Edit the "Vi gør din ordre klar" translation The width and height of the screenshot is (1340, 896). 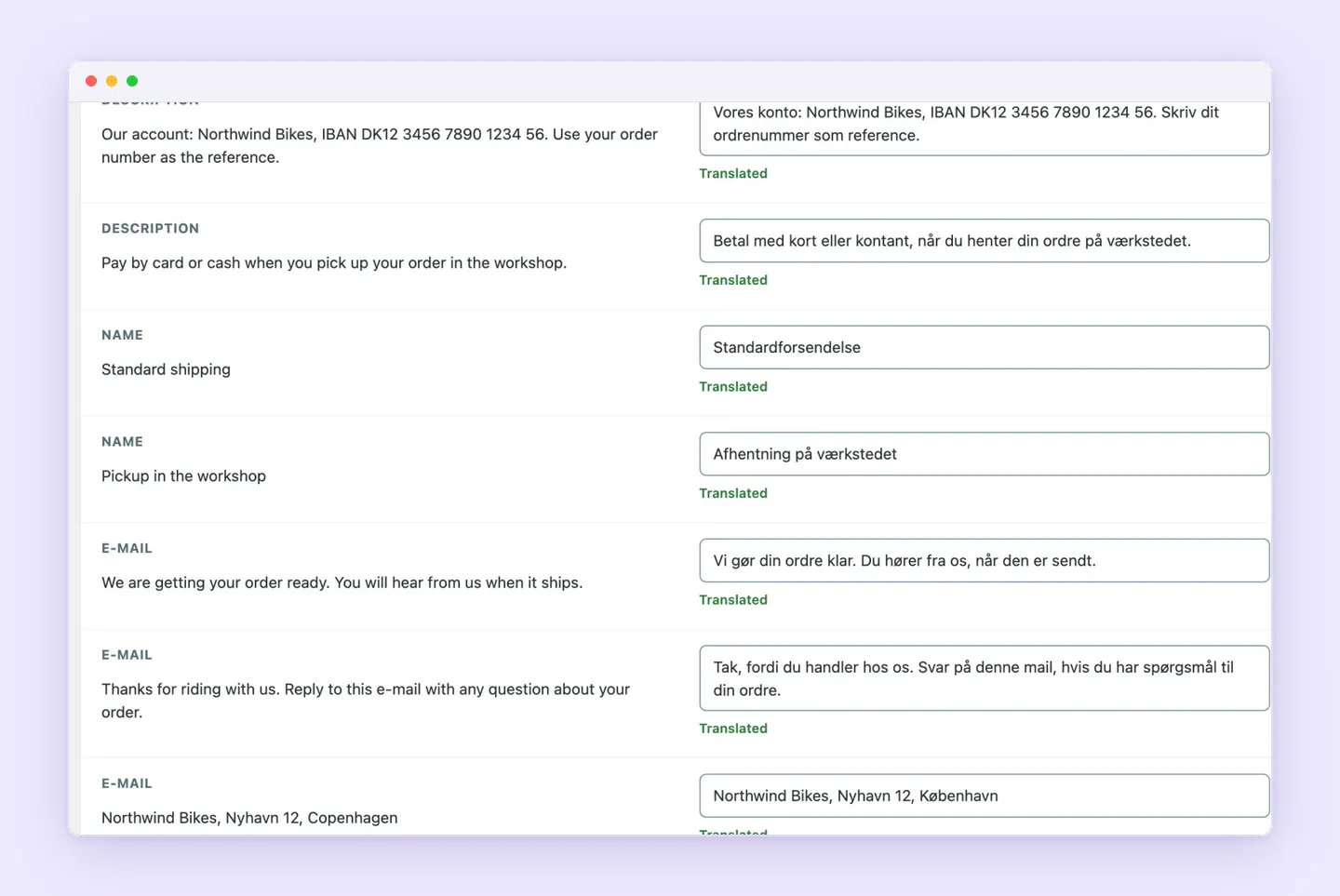click(x=984, y=561)
